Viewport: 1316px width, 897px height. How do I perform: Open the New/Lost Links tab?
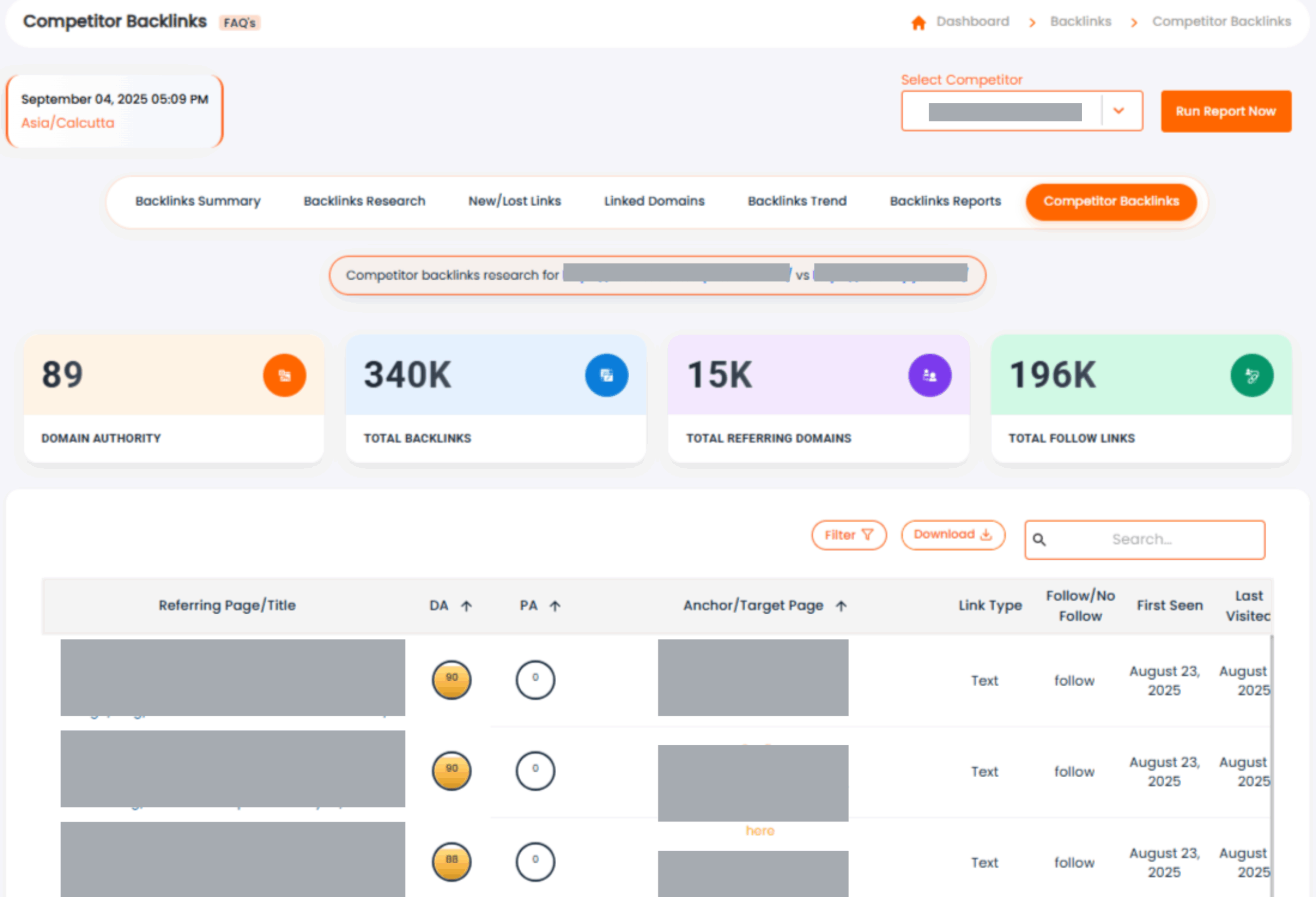click(514, 202)
